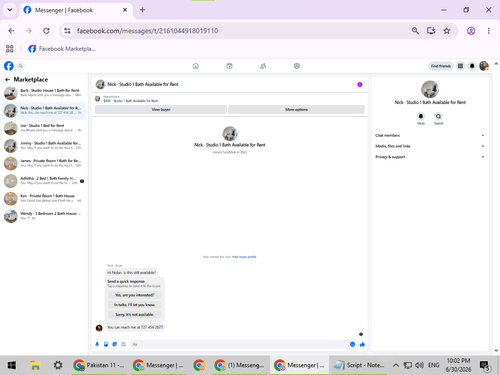Image resolution: width=500 pixels, height=375 pixels.
Task: Open Jimmy Studio 1 Bath conversation
Action: click(x=44, y=145)
